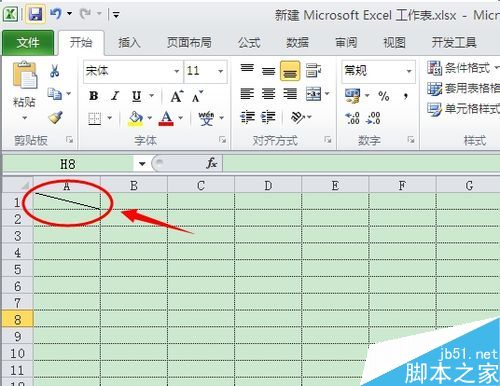Image resolution: width=500 pixels, height=386 pixels.
Task: Expand the Name Box dropdown arrow
Action: click(142, 164)
